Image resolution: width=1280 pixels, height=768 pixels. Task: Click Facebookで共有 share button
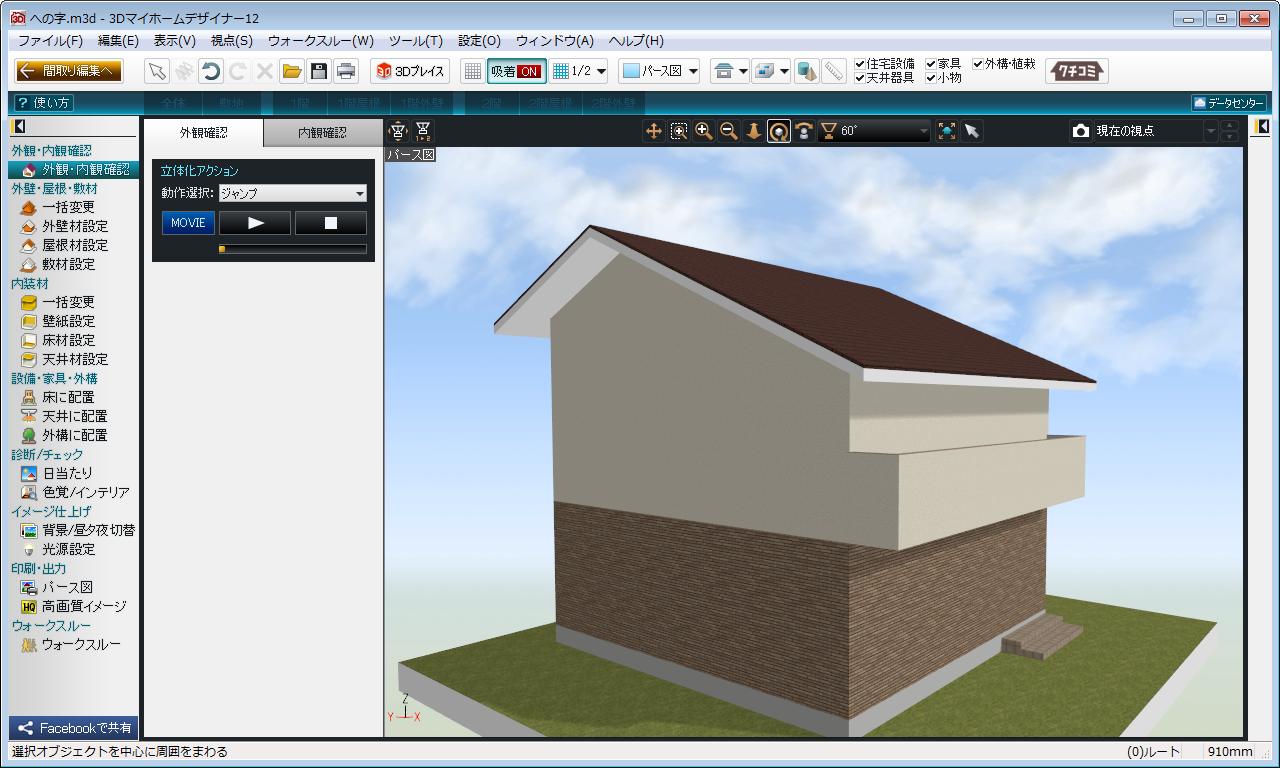(x=74, y=728)
